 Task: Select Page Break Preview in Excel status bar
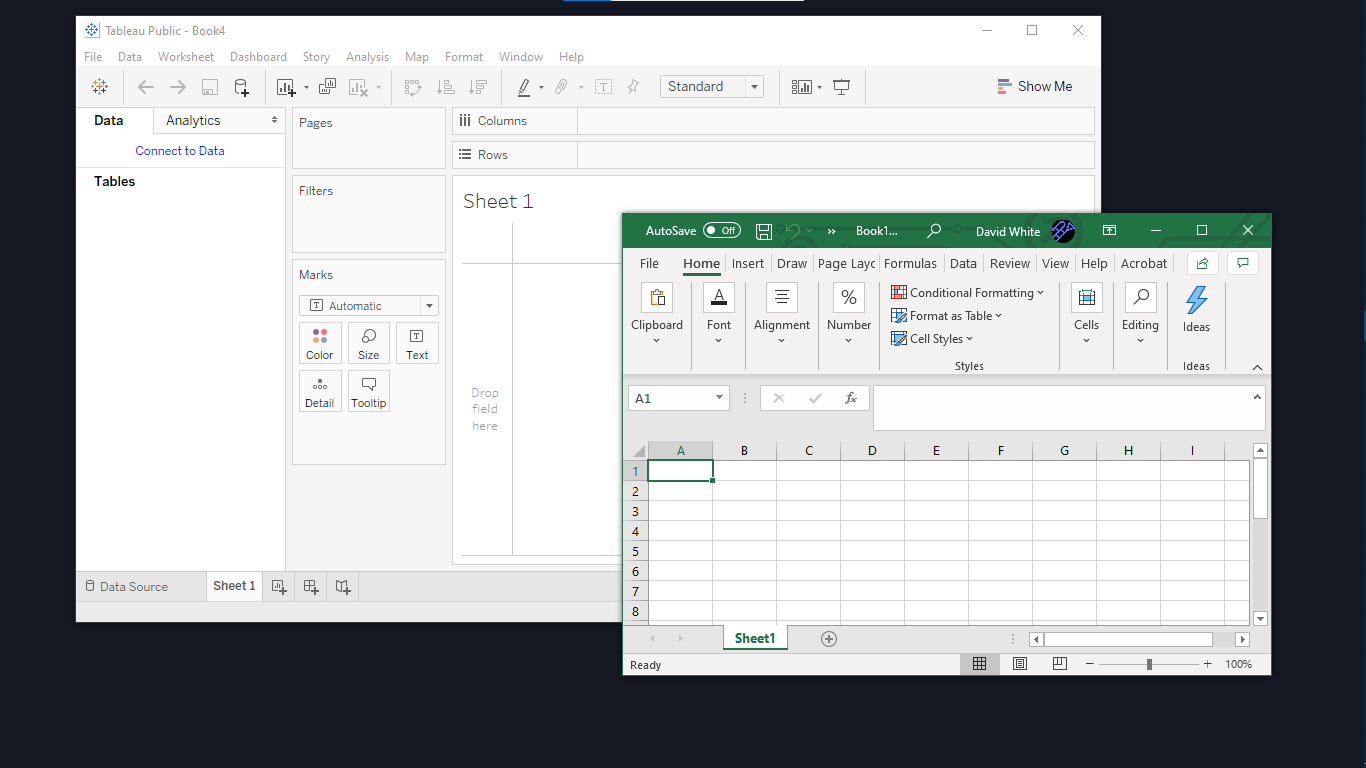click(x=1059, y=664)
